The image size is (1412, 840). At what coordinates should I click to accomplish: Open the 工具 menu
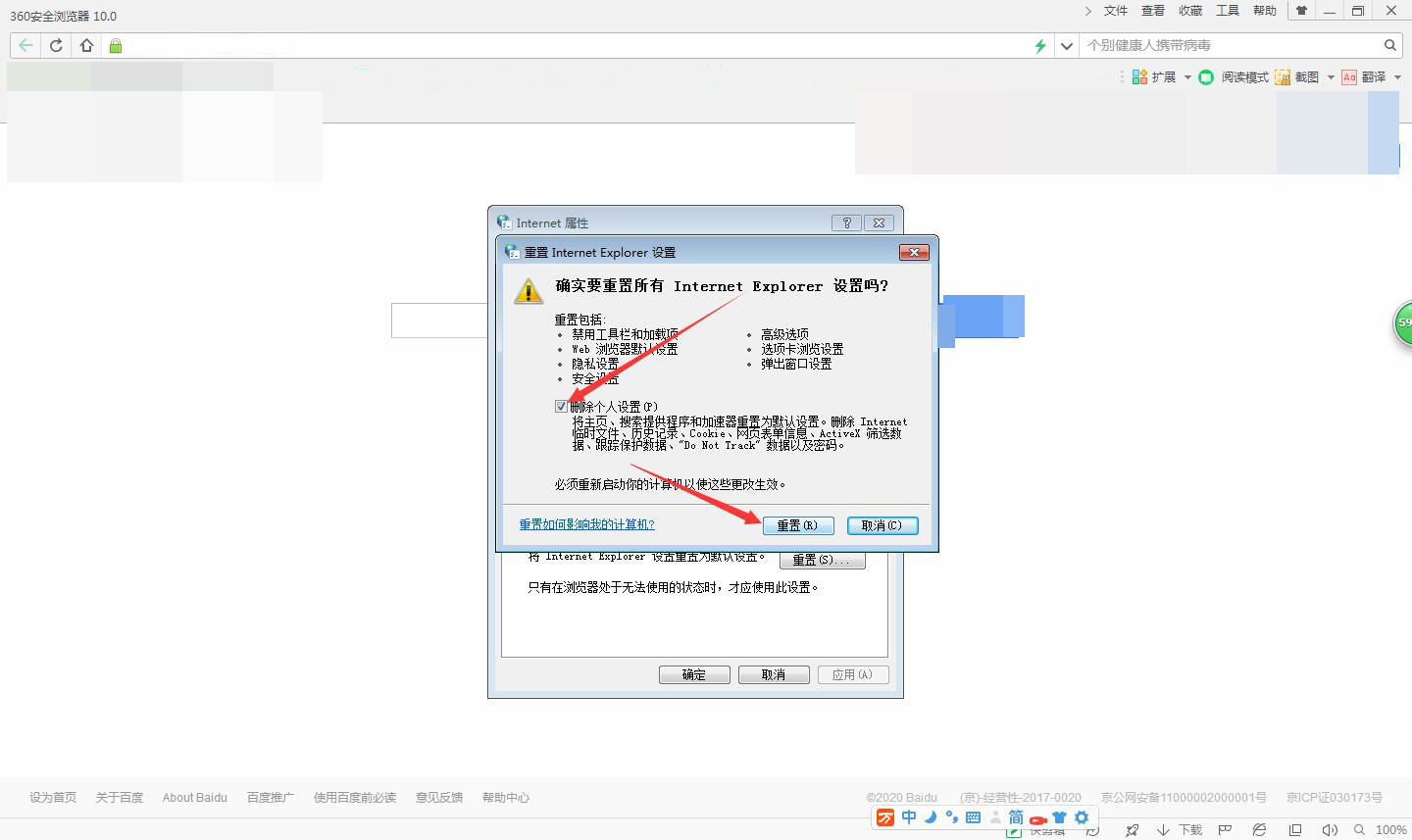(x=1228, y=11)
